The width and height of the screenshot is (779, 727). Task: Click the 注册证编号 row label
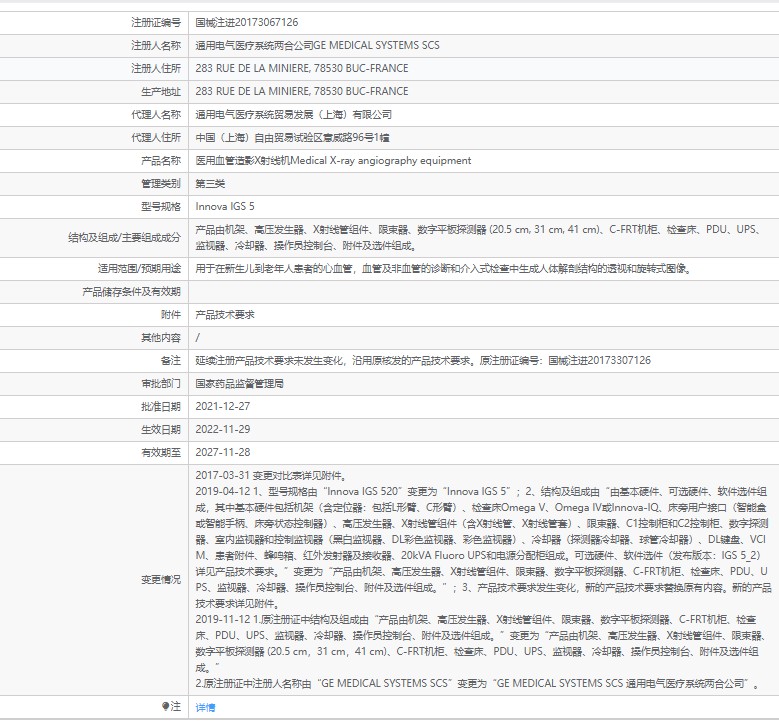156,22
